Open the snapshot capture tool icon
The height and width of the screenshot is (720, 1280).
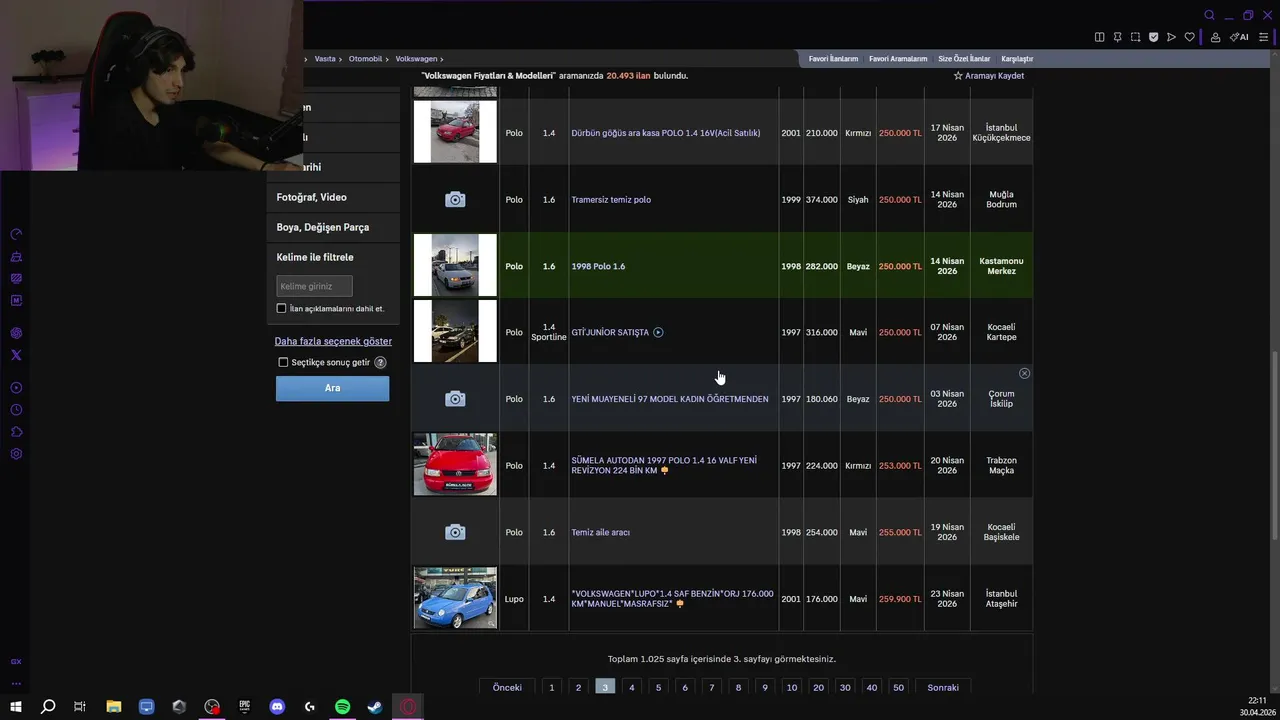point(1136,37)
